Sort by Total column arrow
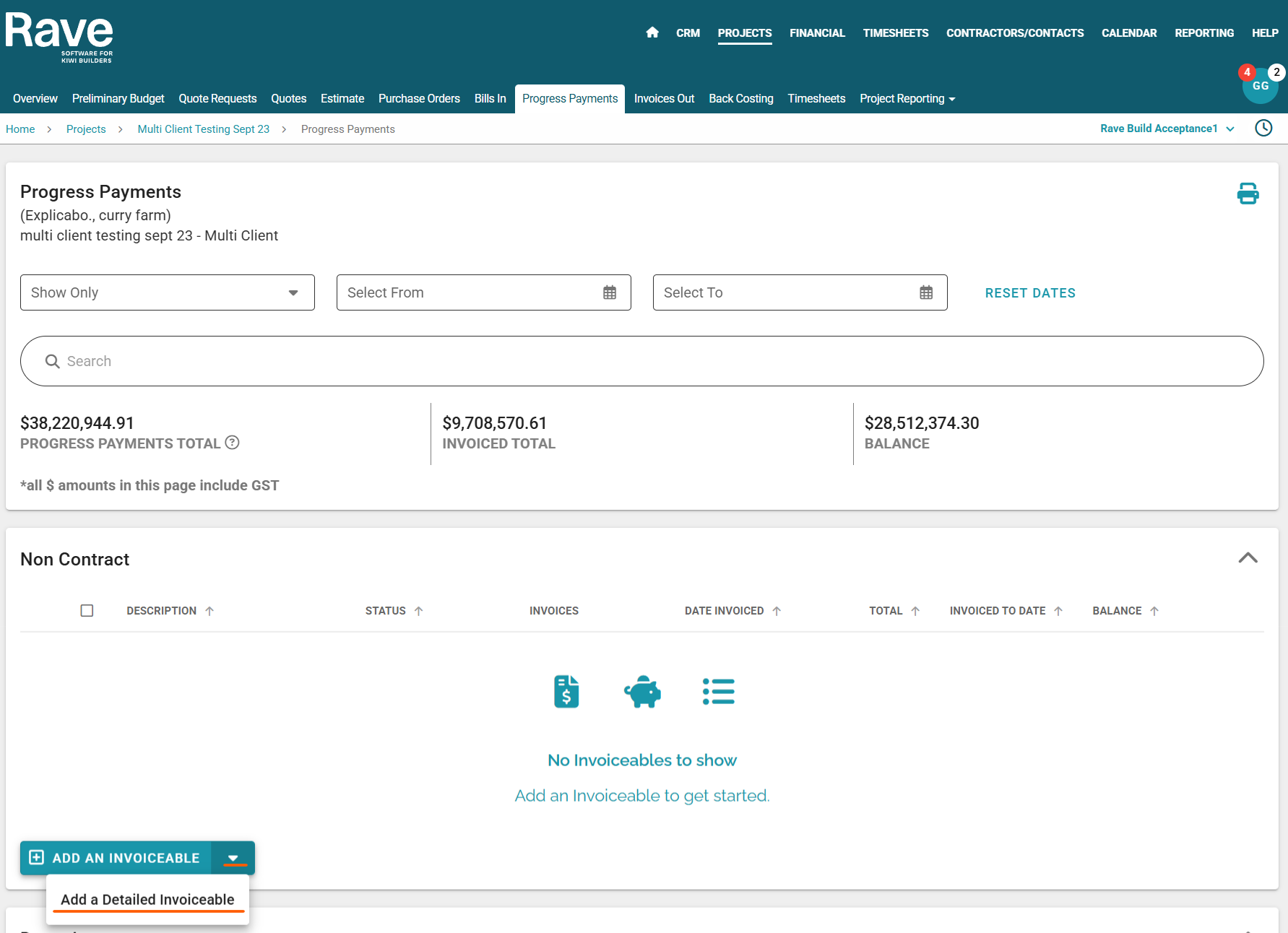 click(915, 611)
